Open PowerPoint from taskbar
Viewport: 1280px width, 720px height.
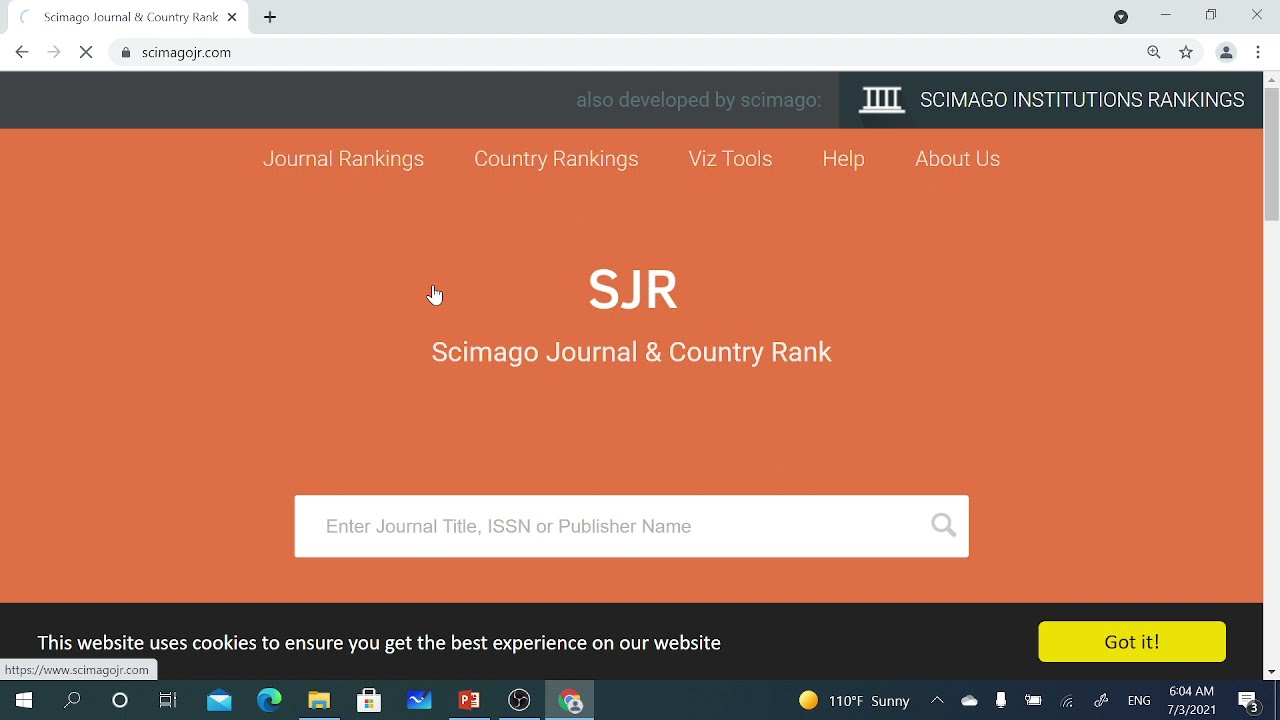pyautogui.click(x=469, y=701)
